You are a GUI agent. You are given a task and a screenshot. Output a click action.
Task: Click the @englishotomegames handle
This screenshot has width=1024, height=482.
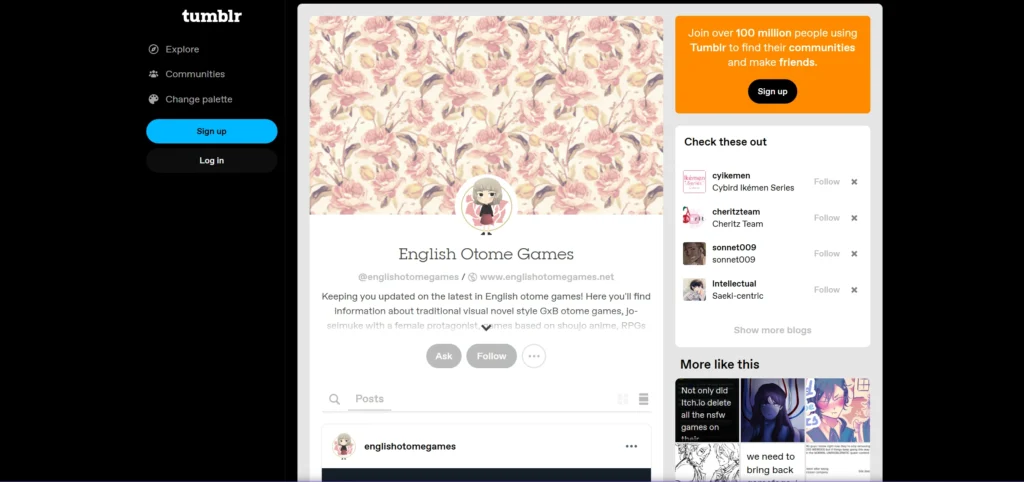pos(408,277)
